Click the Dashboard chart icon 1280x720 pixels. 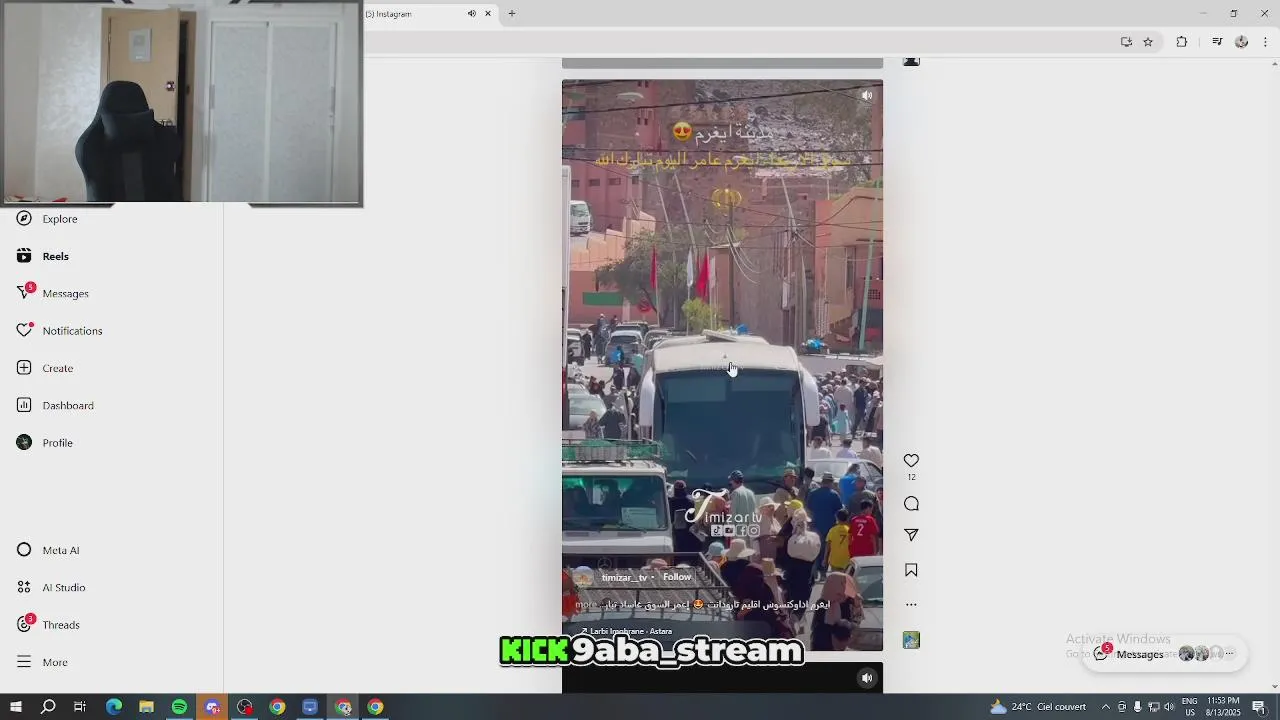tap(24, 405)
